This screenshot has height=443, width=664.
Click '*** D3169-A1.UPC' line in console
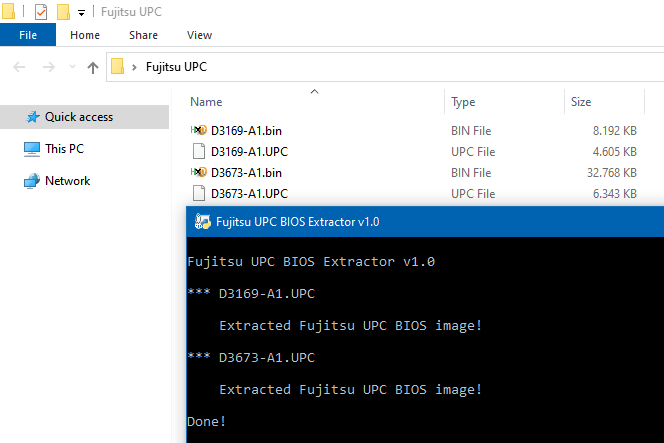[251, 293]
